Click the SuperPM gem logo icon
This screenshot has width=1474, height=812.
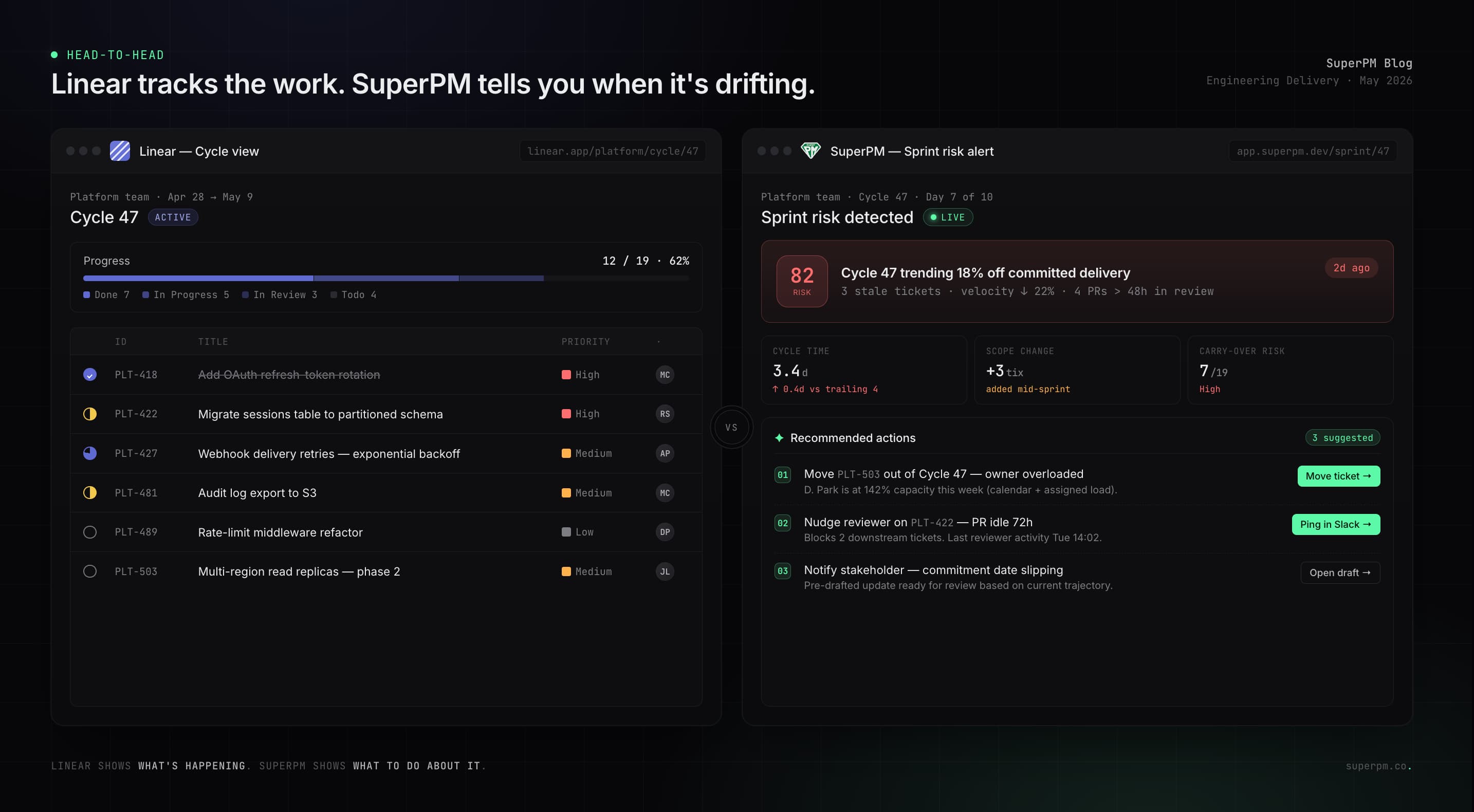pyautogui.click(x=810, y=151)
